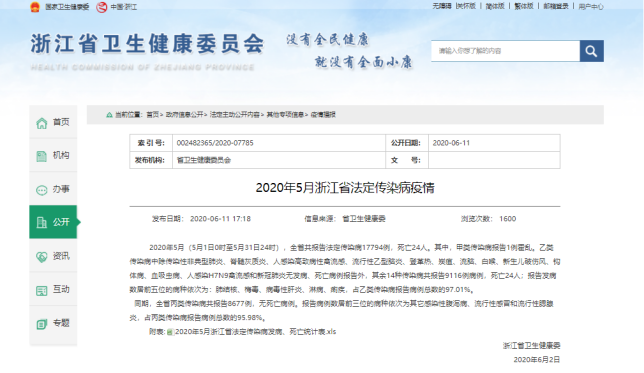Click the home icon beside 首页
Screen dimensions: 644x373
click(41, 123)
